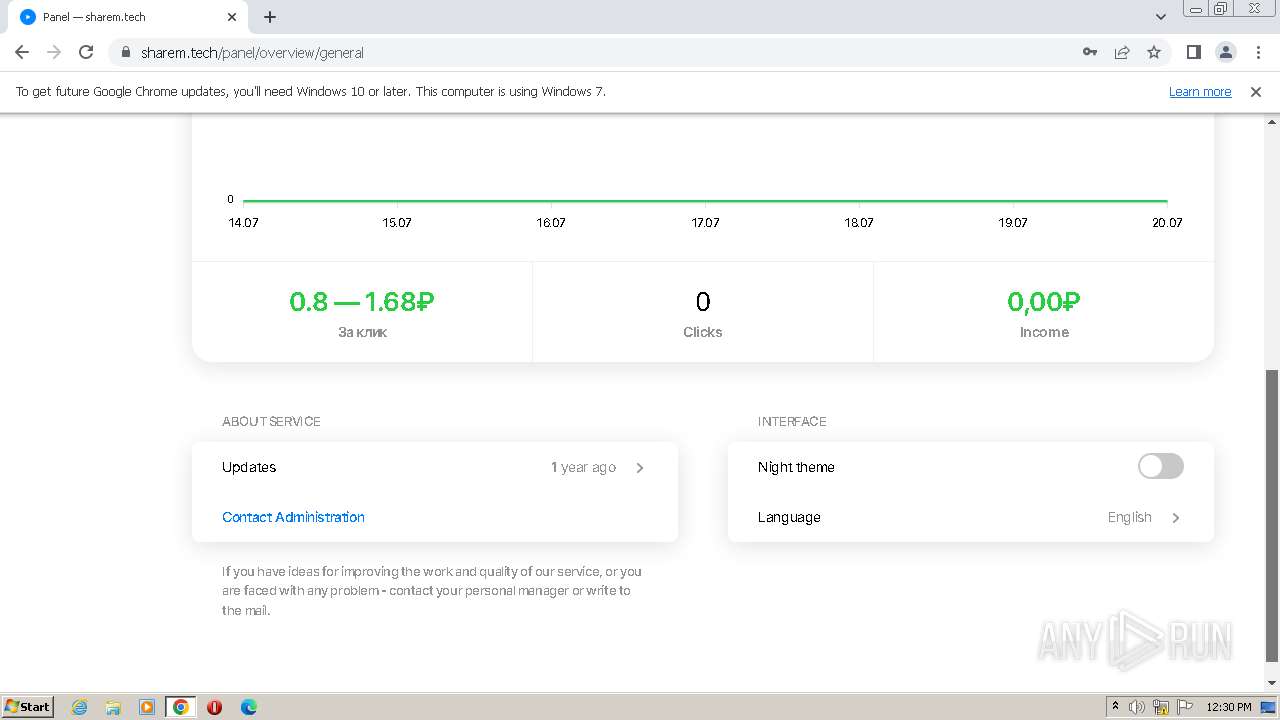View site lock information
The image size is (1280, 720).
[x=126, y=52]
